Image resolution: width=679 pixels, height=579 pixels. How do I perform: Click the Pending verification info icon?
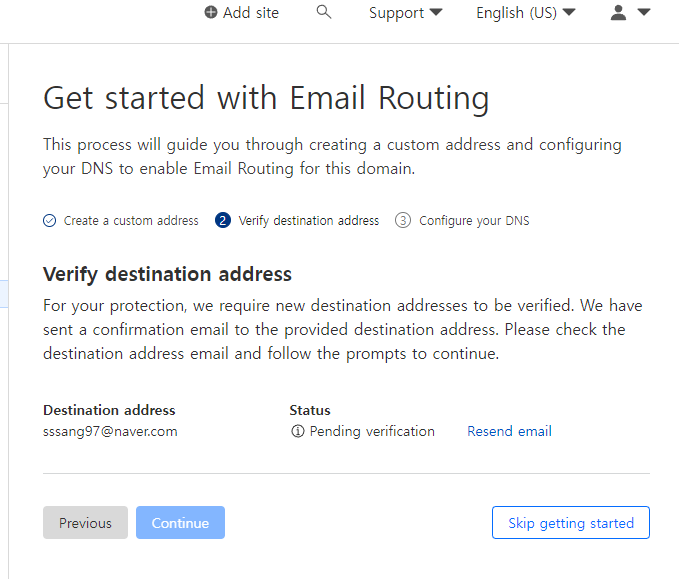click(297, 432)
